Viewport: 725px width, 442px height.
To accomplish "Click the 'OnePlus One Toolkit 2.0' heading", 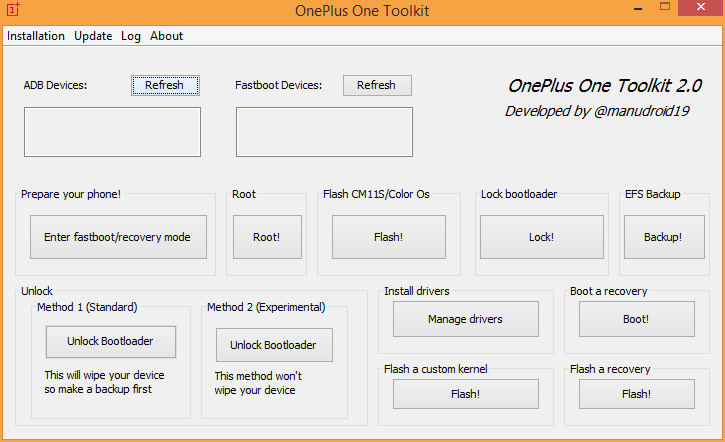I will (605, 86).
